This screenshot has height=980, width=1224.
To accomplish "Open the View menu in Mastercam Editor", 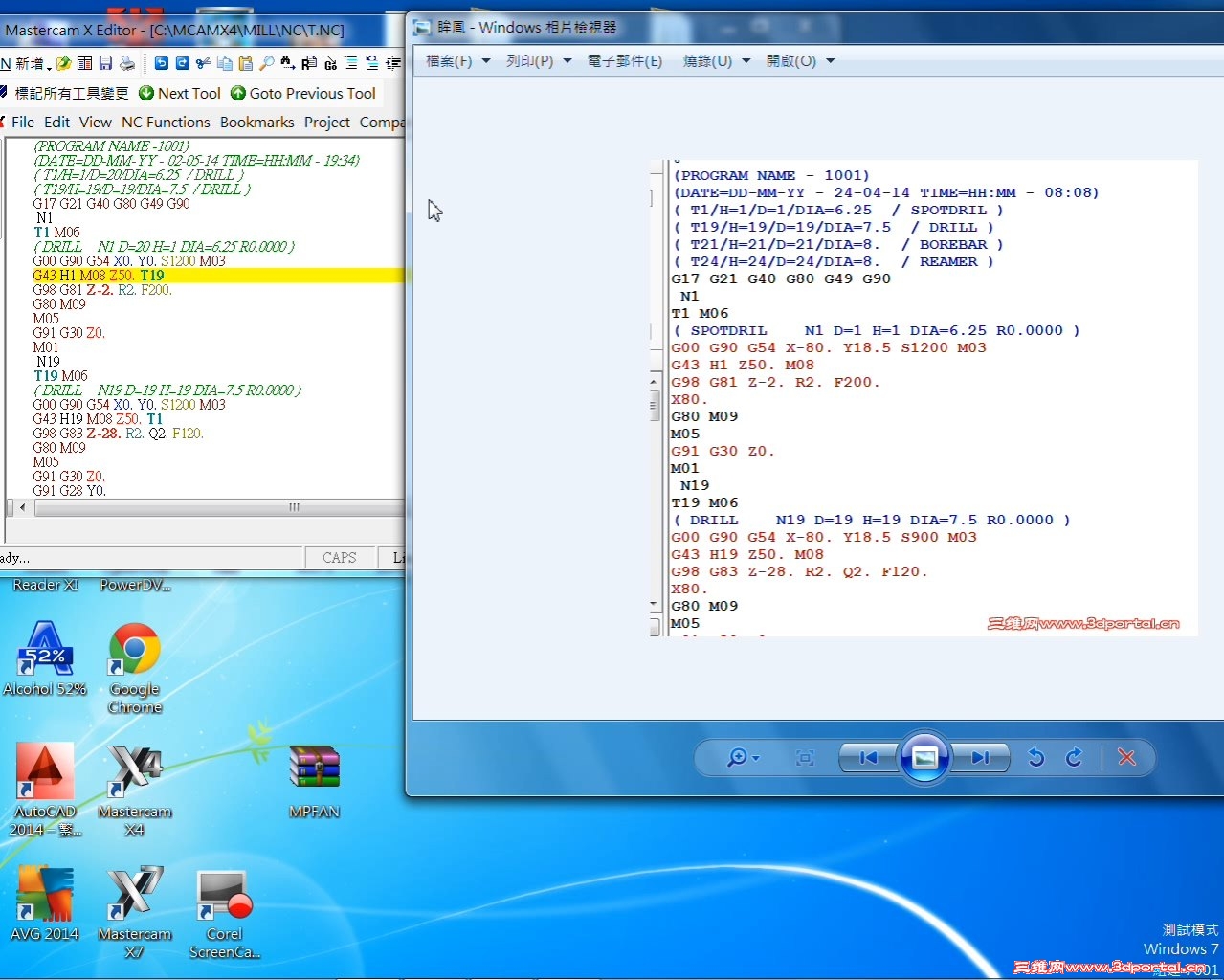I will pyautogui.click(x=95, y=122).
